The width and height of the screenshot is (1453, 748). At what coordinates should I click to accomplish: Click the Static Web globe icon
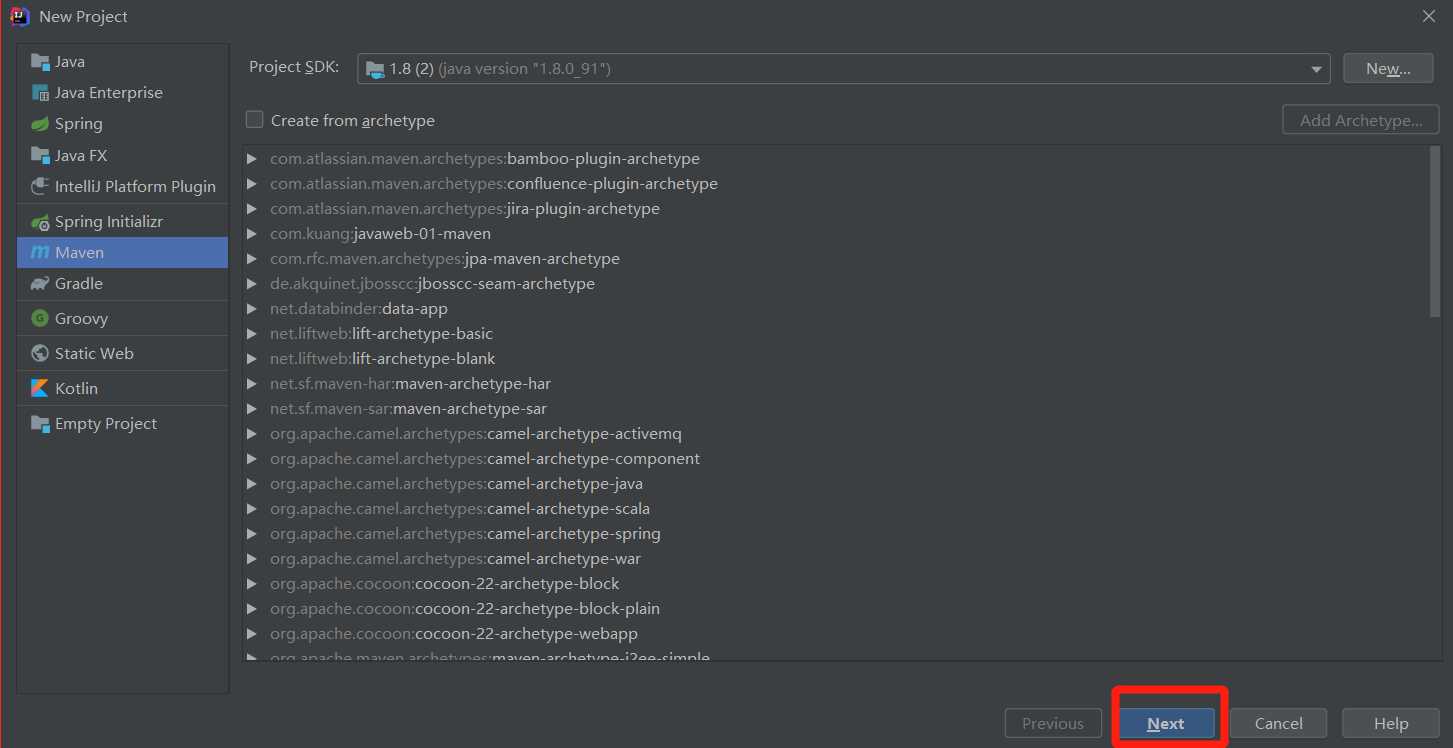[40, 353]
